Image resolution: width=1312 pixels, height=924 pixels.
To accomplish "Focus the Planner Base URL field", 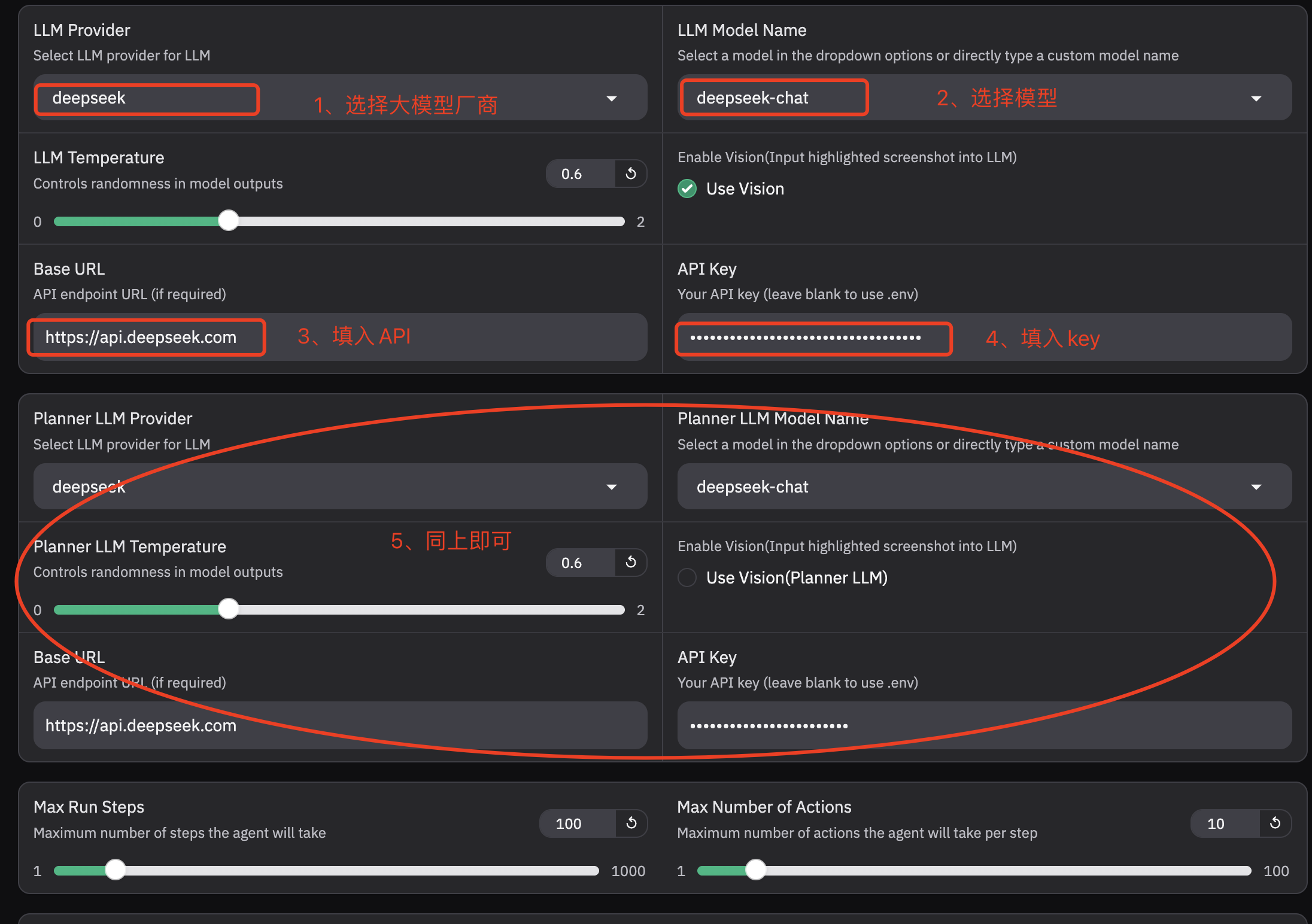I will tap(340, 725).
